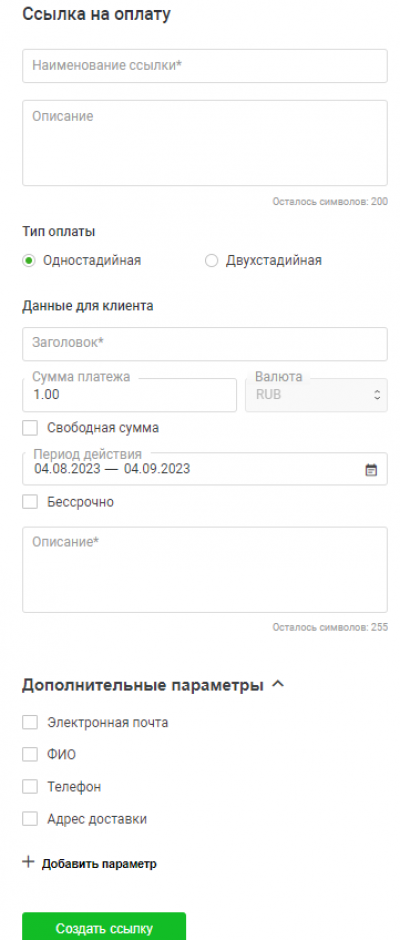
Task: Click the required Описание* client textarea
Action: coord(204,570)
